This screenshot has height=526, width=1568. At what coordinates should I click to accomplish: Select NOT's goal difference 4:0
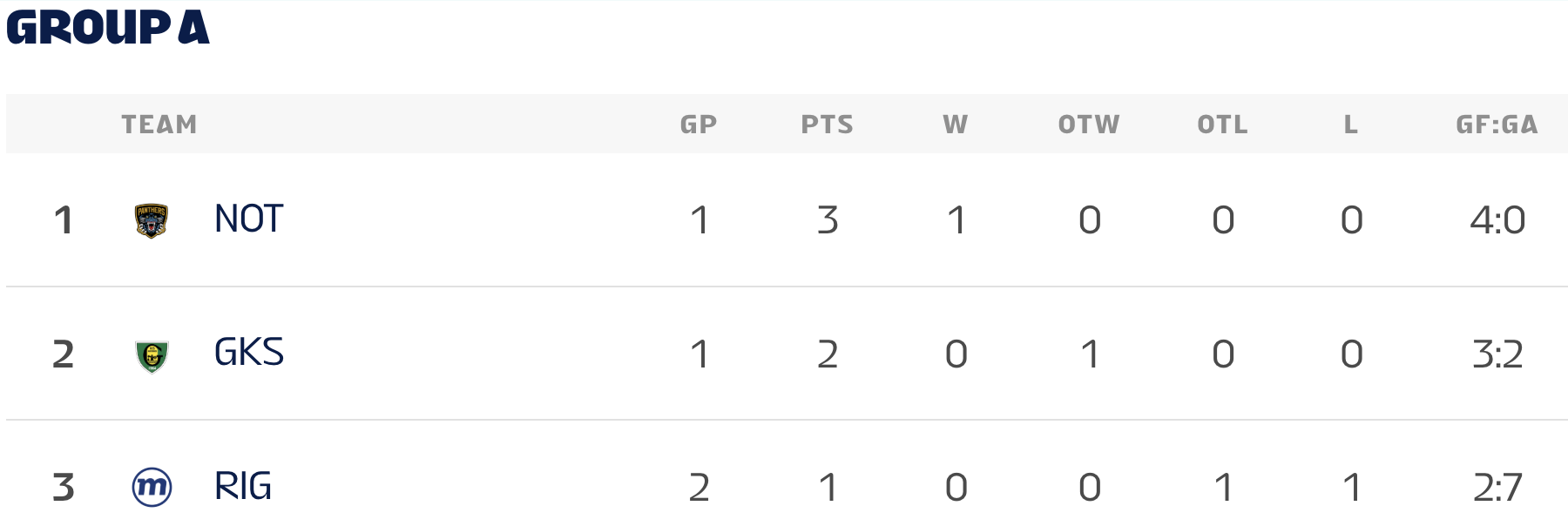pos(1497,220)
